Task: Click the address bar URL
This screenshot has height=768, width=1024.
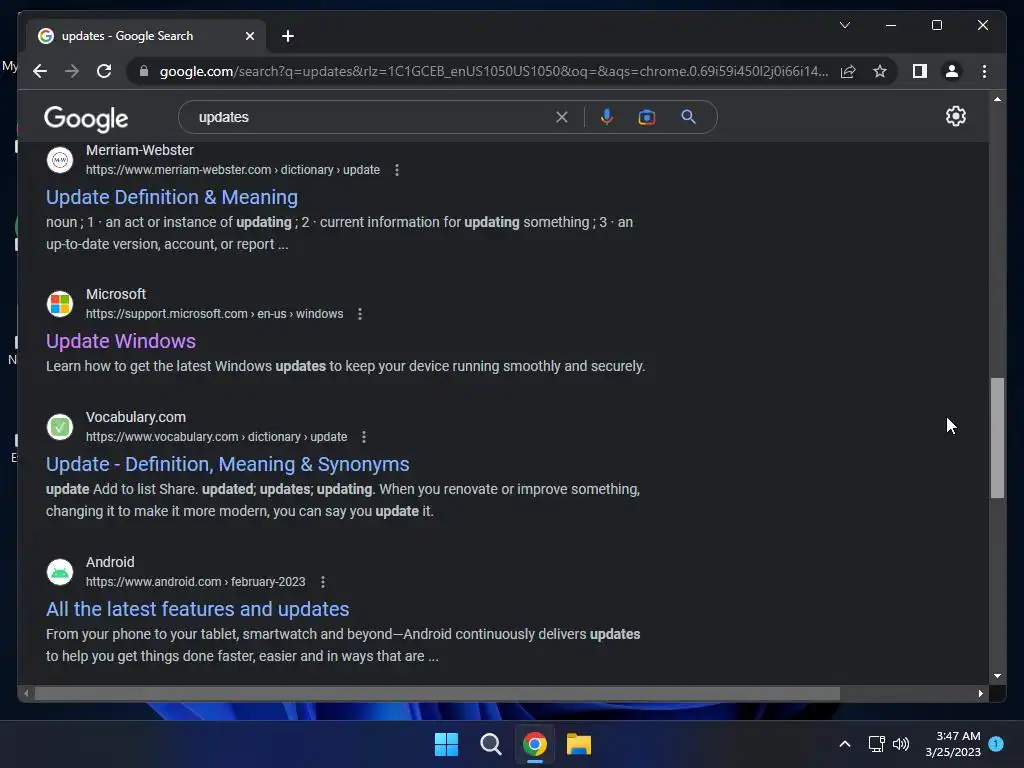Action: [x=494, y=71]
